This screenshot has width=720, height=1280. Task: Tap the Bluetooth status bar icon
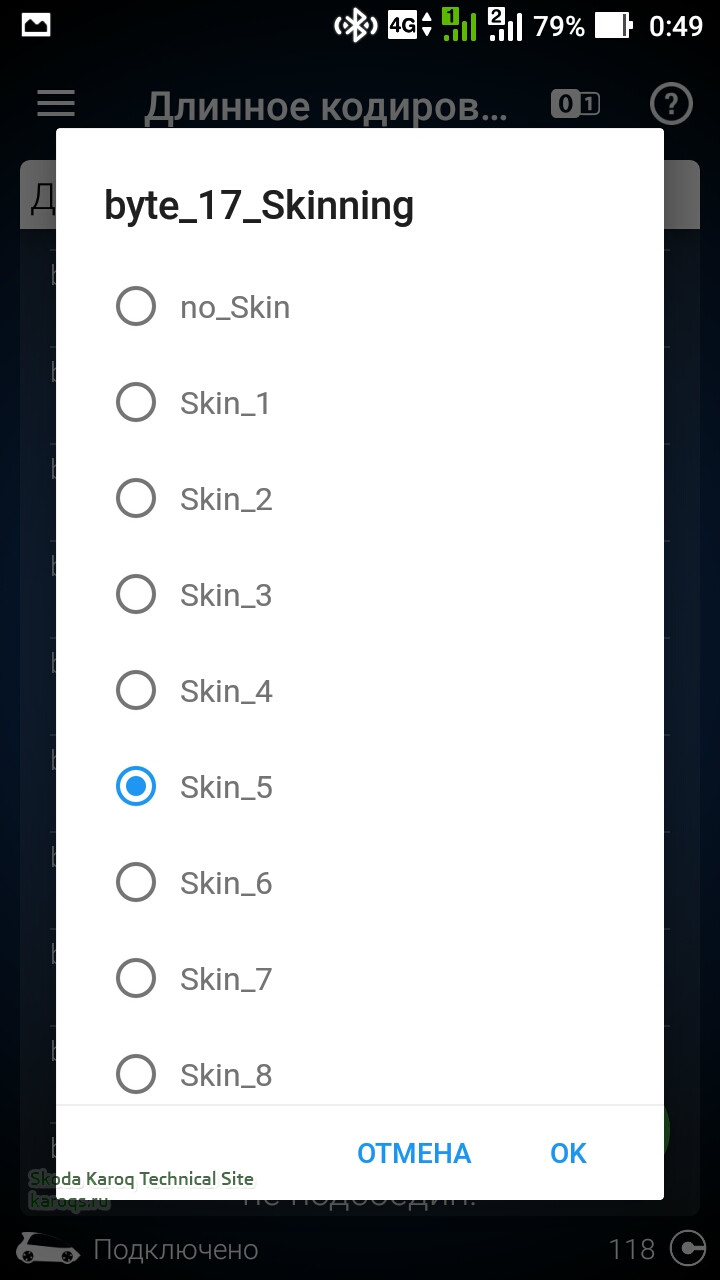(354, 26)
